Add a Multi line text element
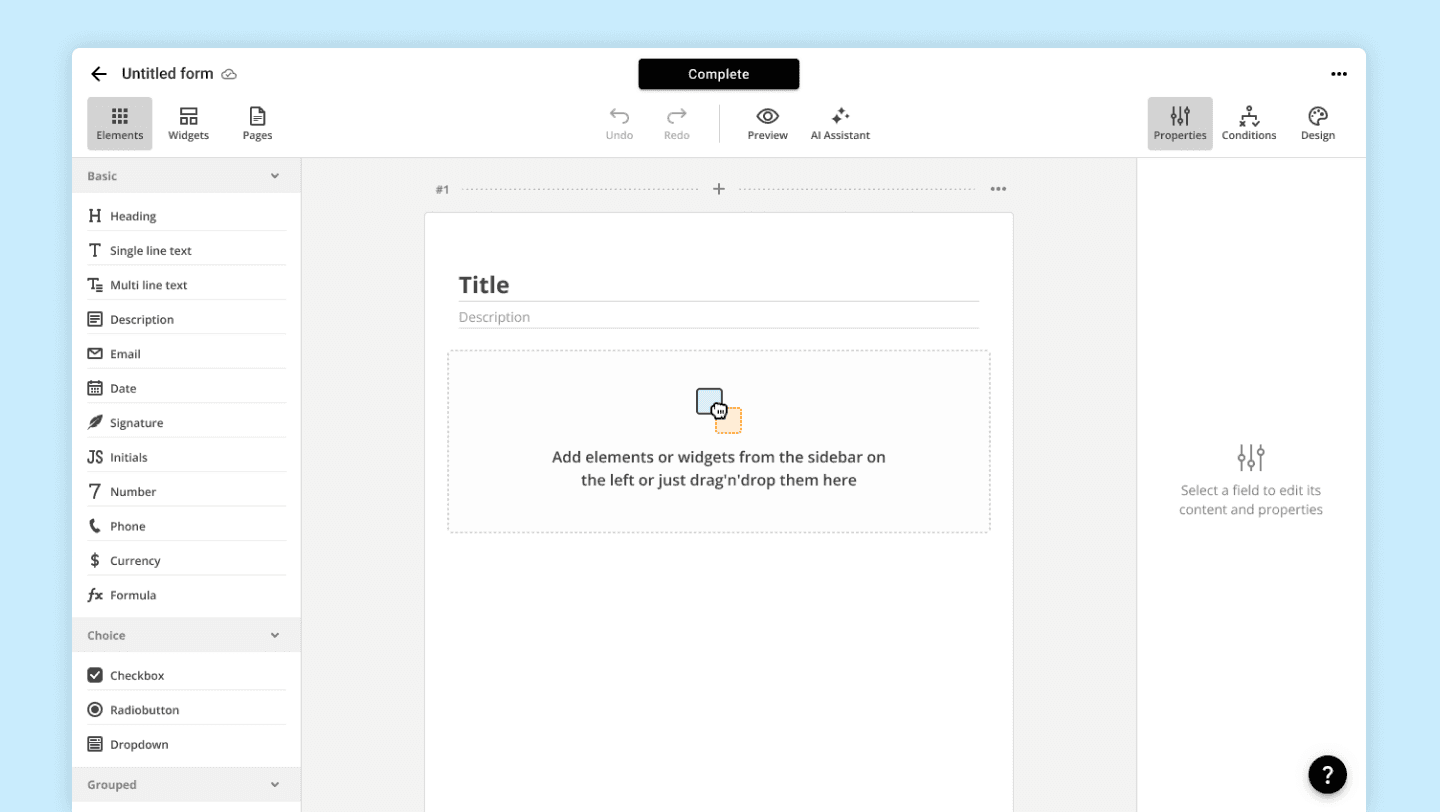 [x=186, y=285]
